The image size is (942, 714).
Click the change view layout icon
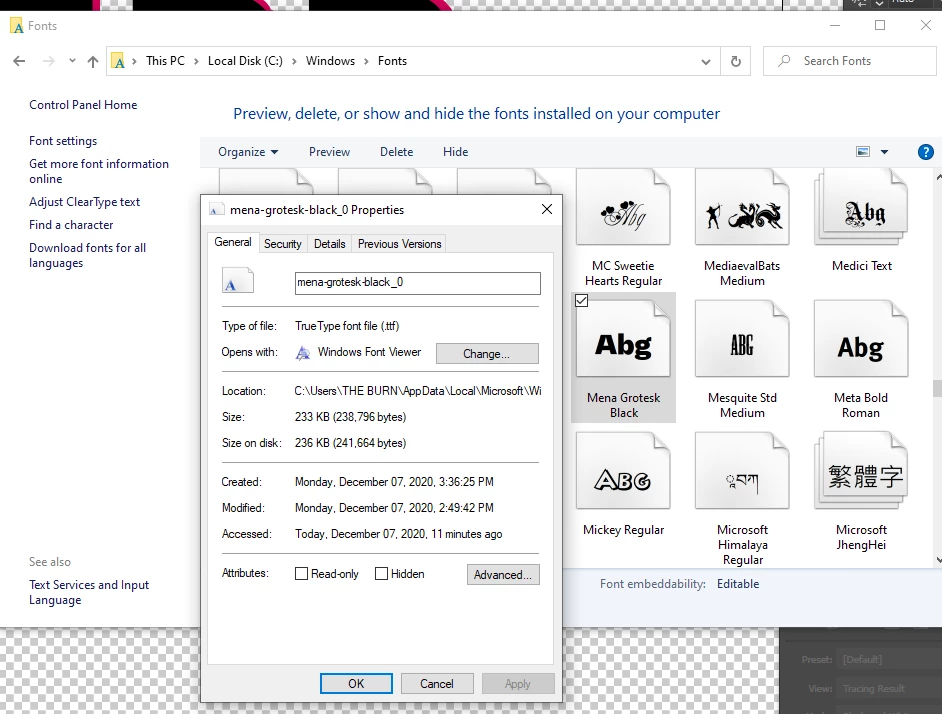coord(863,152)
